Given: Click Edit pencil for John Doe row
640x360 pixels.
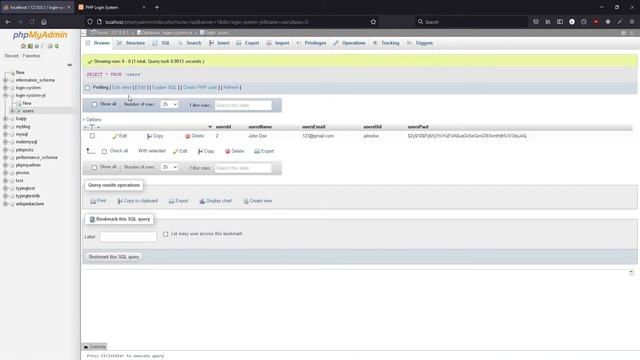Looking at the screenshot, I should [120, 136].
